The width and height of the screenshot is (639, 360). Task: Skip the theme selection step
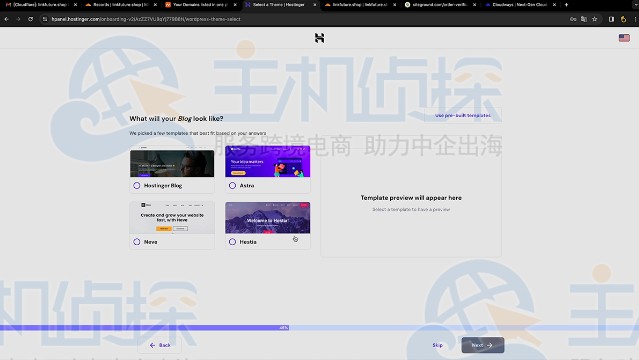(x=437, y=345)
